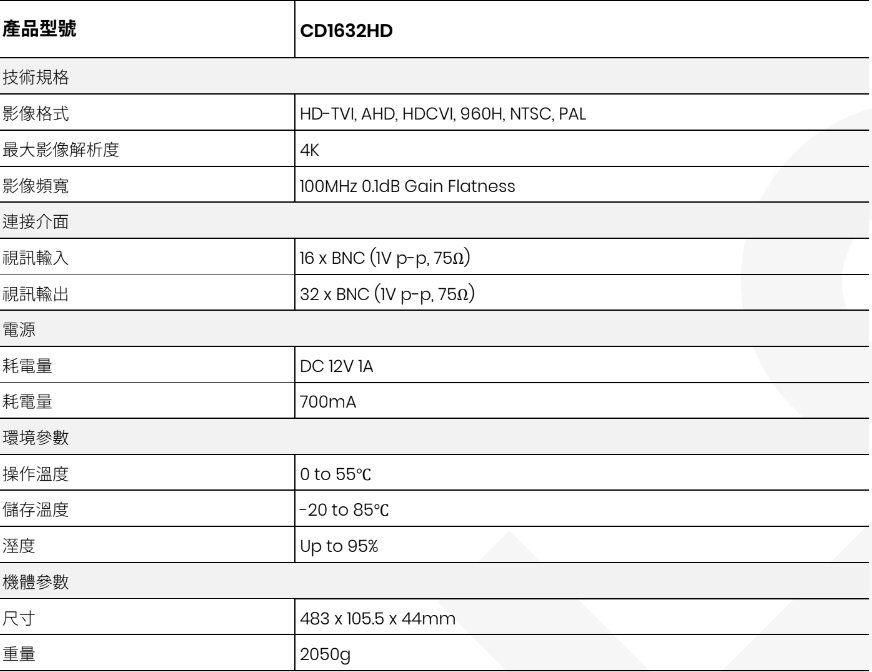Select the 0 to 55°C operating temperature
The image size is (872, 672).
click(x=335, y=474)
